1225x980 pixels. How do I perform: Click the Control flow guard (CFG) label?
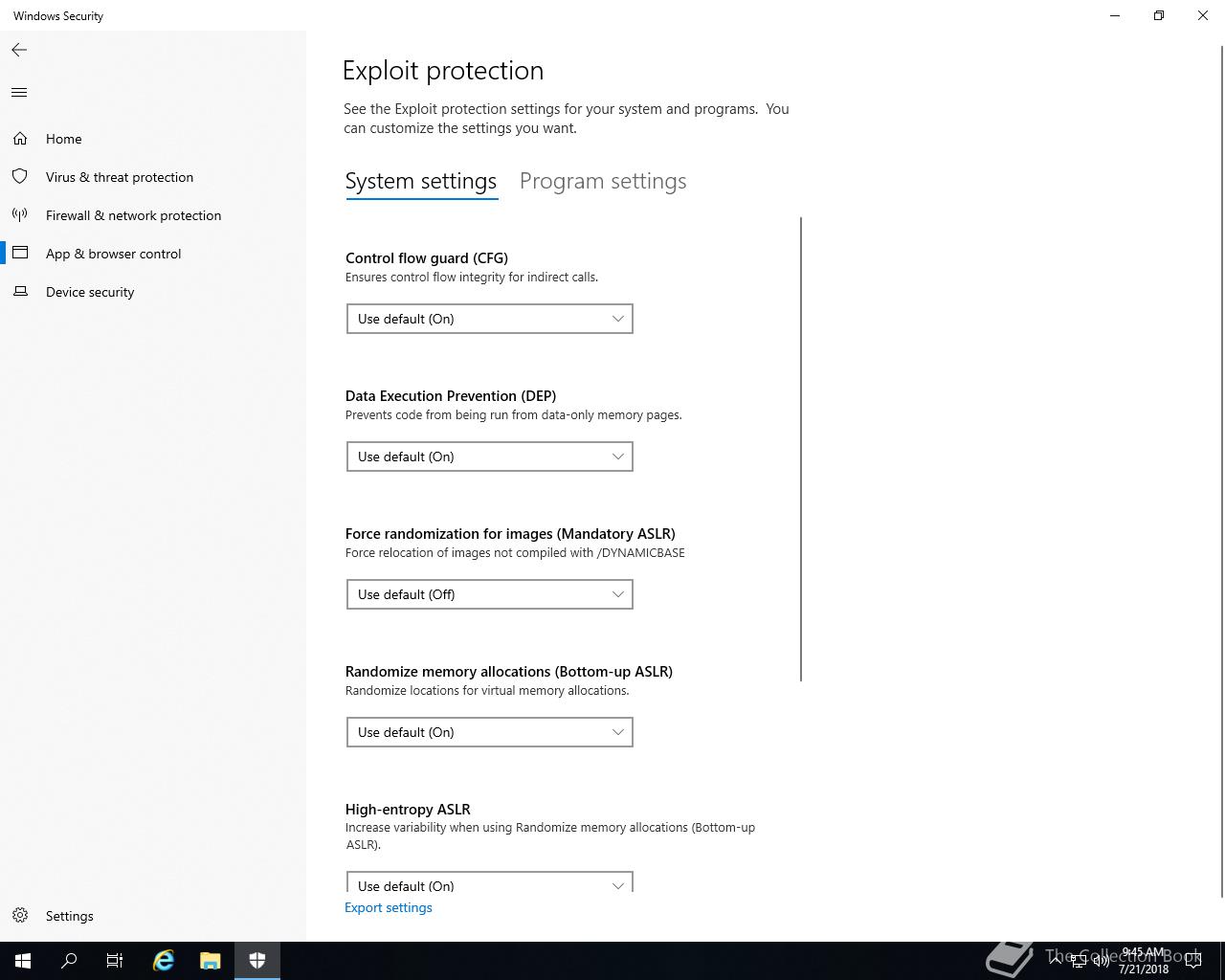(427, 257)
